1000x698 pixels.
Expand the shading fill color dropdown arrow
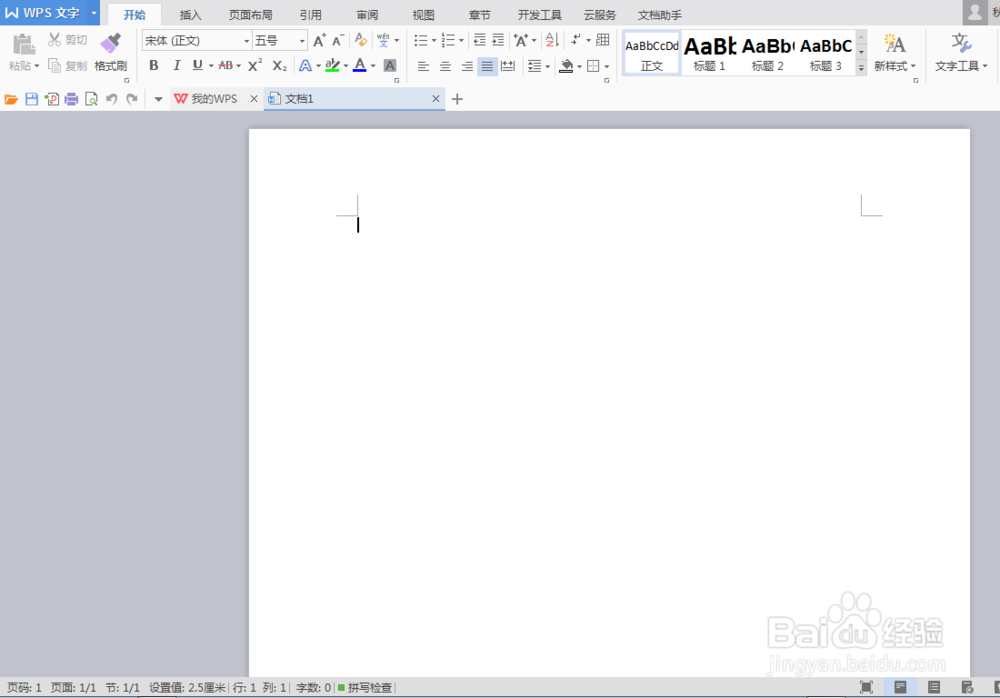pyautogui.click(x=579, y=66)
